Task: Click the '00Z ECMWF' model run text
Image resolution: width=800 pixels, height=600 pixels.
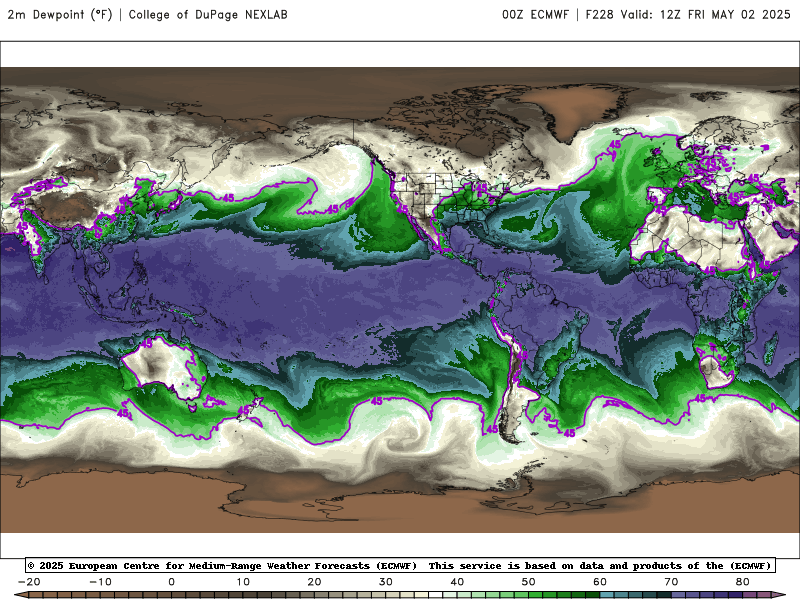Action: coord(535,15)
